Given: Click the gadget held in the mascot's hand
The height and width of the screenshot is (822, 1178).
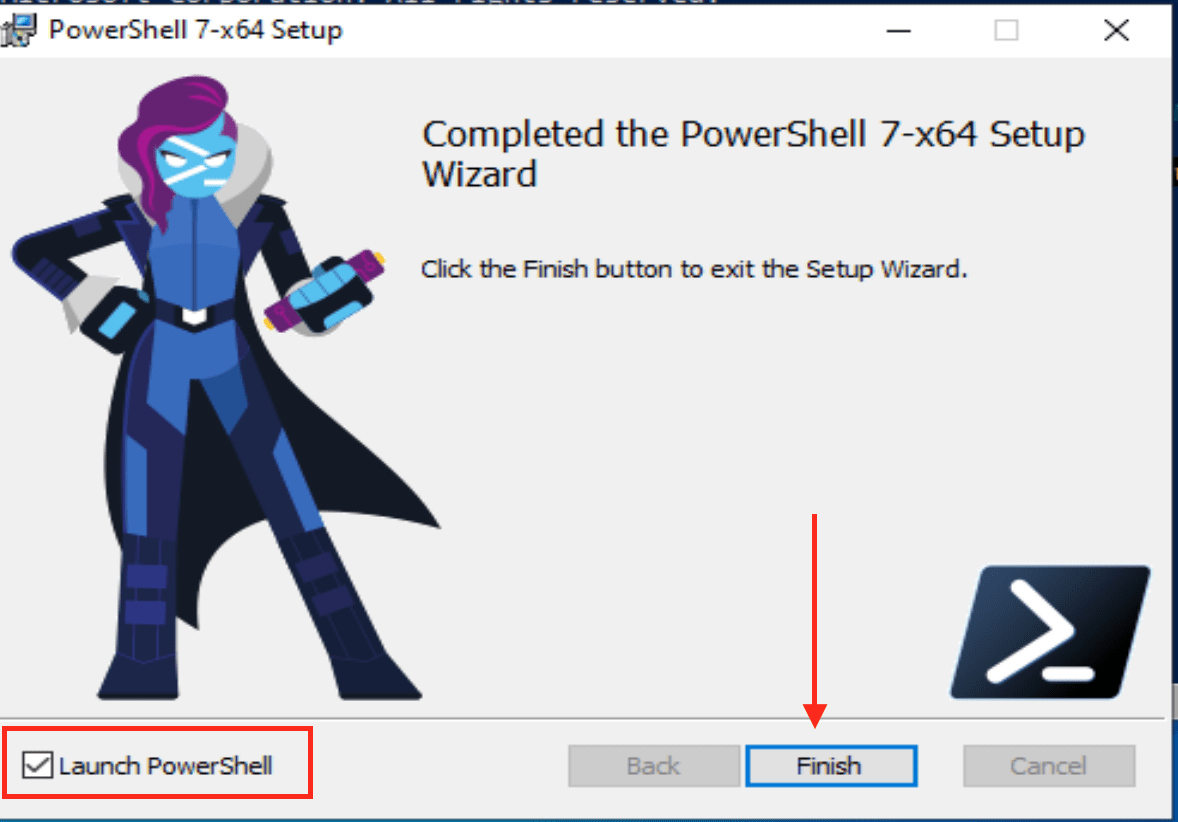Looking at the screenshot, I should coord(325,292).
